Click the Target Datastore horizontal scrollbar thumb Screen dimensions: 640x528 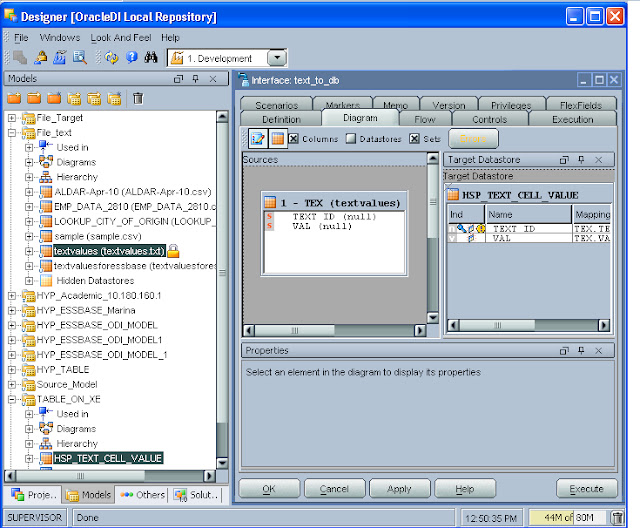(497, 325)
